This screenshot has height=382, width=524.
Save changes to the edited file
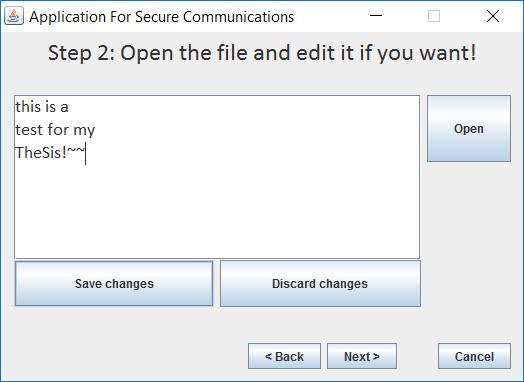click(114, 283)
